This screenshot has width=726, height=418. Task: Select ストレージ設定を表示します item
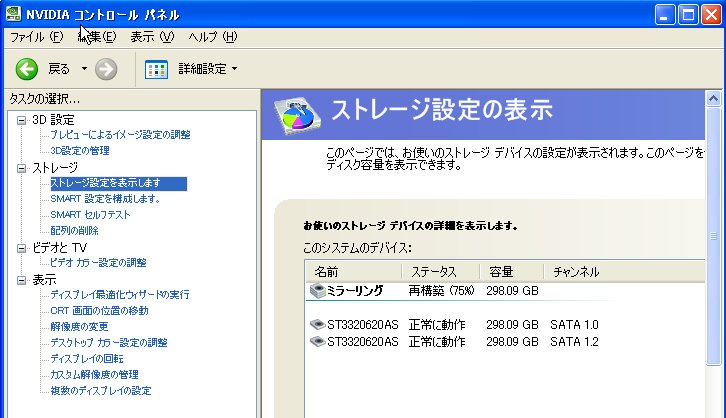tap(119, 183)
